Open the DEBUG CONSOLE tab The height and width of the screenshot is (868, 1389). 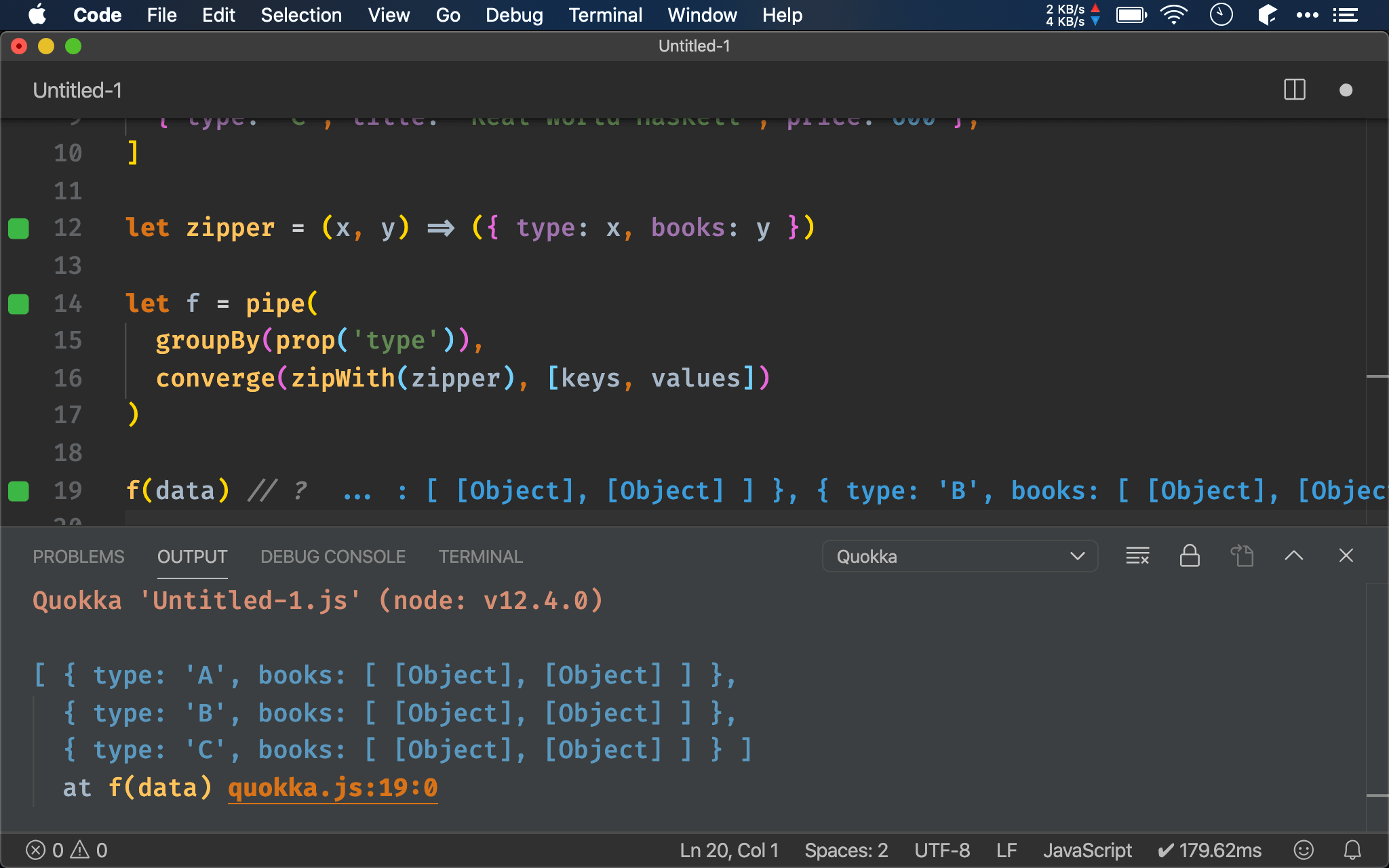click(x=333, y=557)
